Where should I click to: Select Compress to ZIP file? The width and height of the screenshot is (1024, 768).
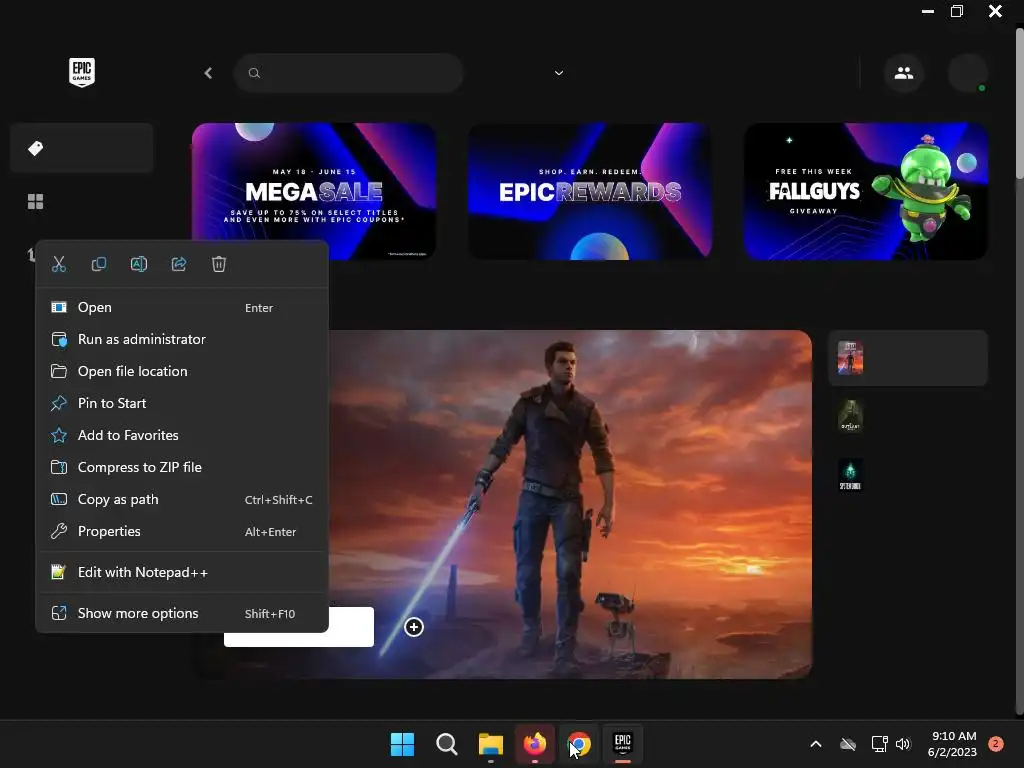pyautogui.click(x=182, y=467)
